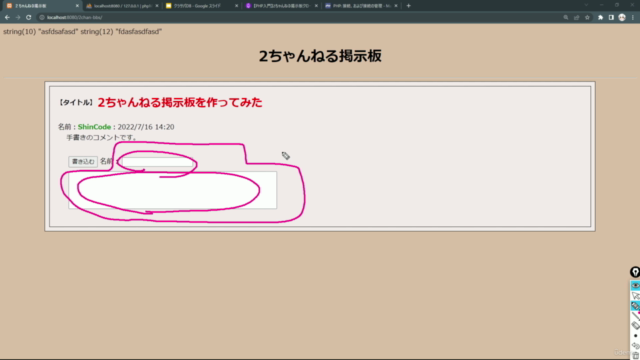The image size is (640, 360).
Task: Toggle annotation visibility with the eye icon
Action: 635,285
